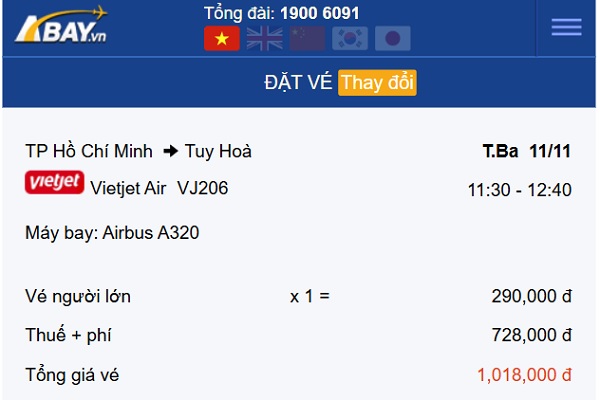
Task: Click the flight date T.Ba 11/11
Action: 527,152
